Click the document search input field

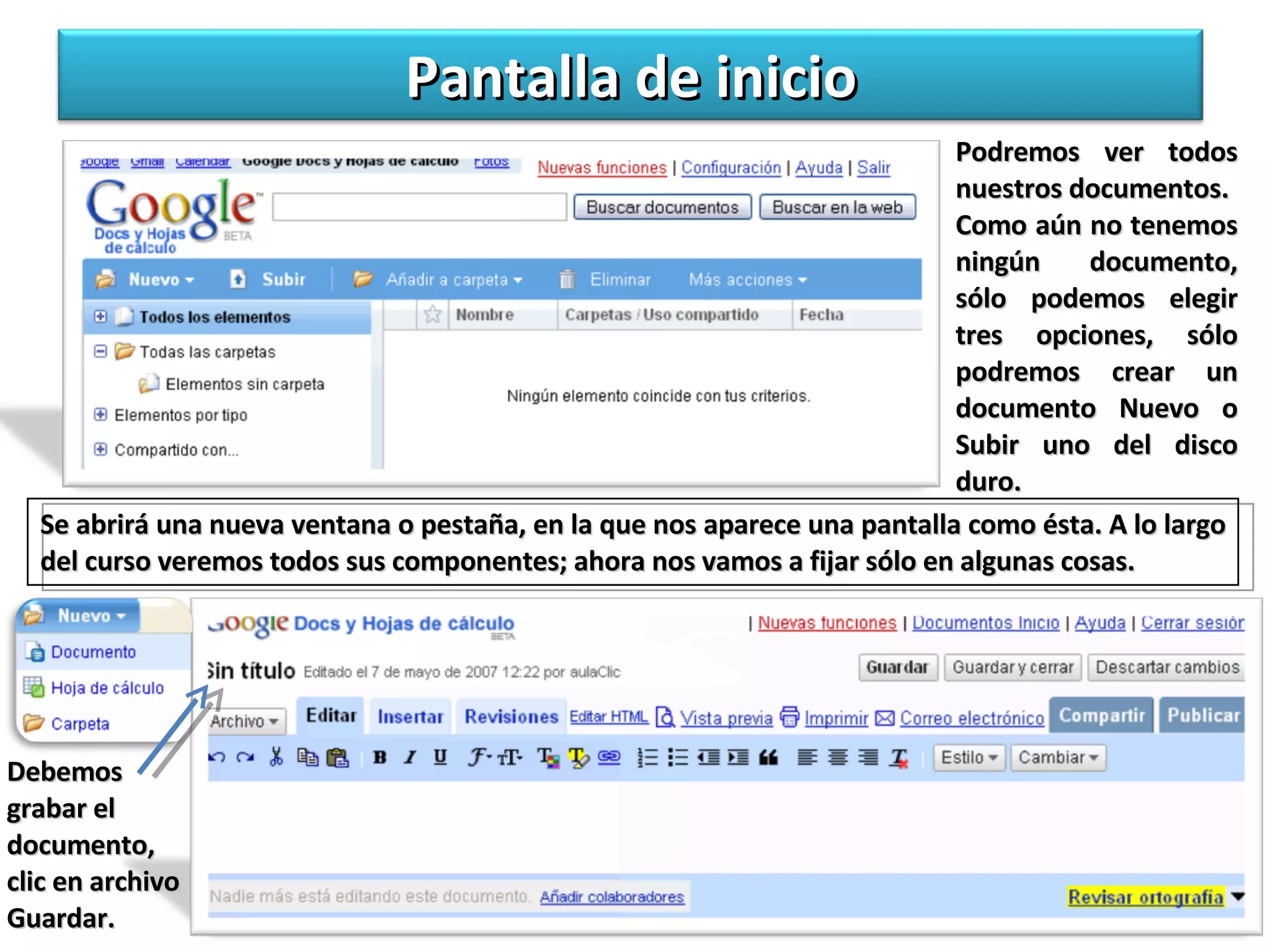click(420, 207)
